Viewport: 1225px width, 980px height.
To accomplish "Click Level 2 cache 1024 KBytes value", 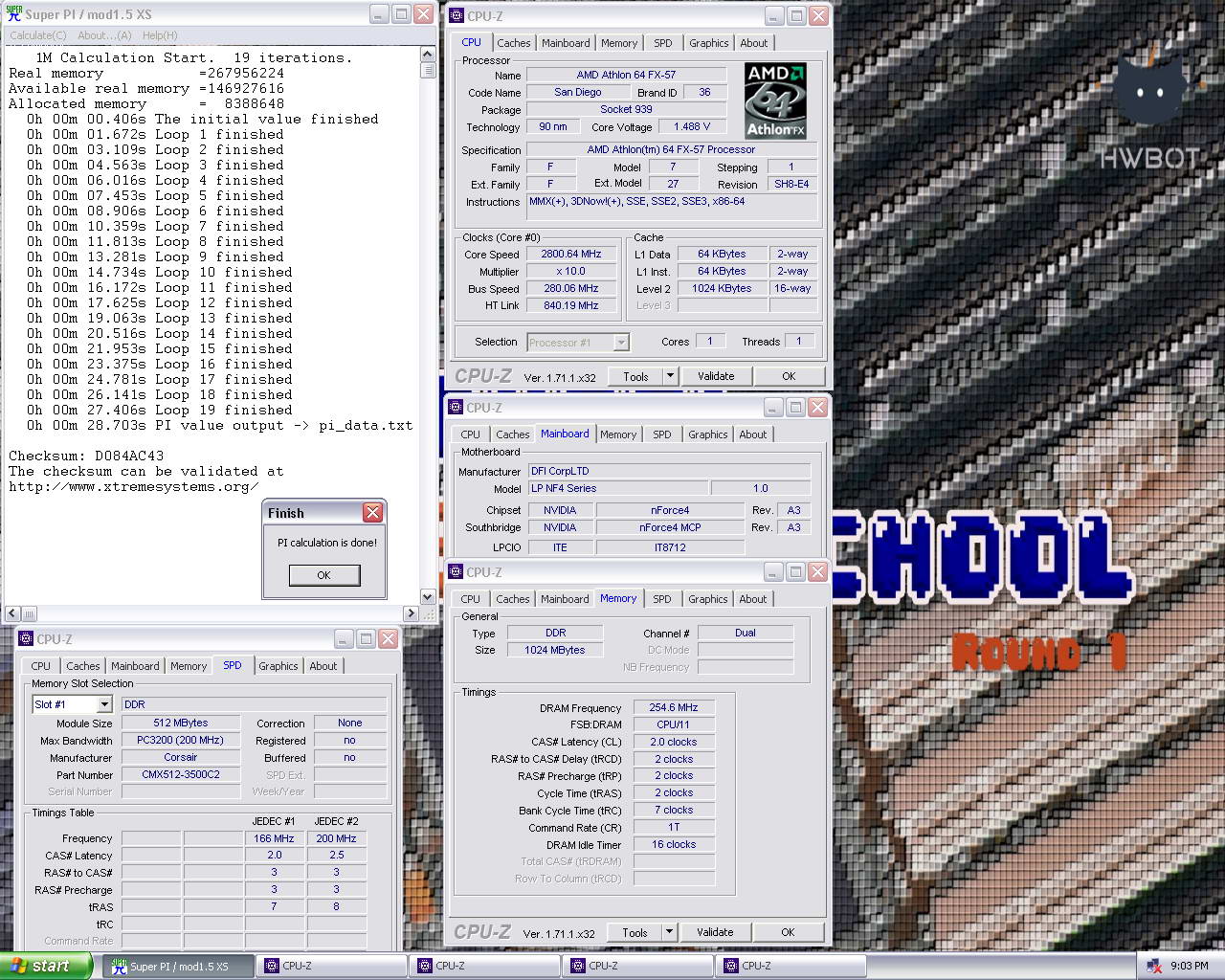I will click(723, 289).
